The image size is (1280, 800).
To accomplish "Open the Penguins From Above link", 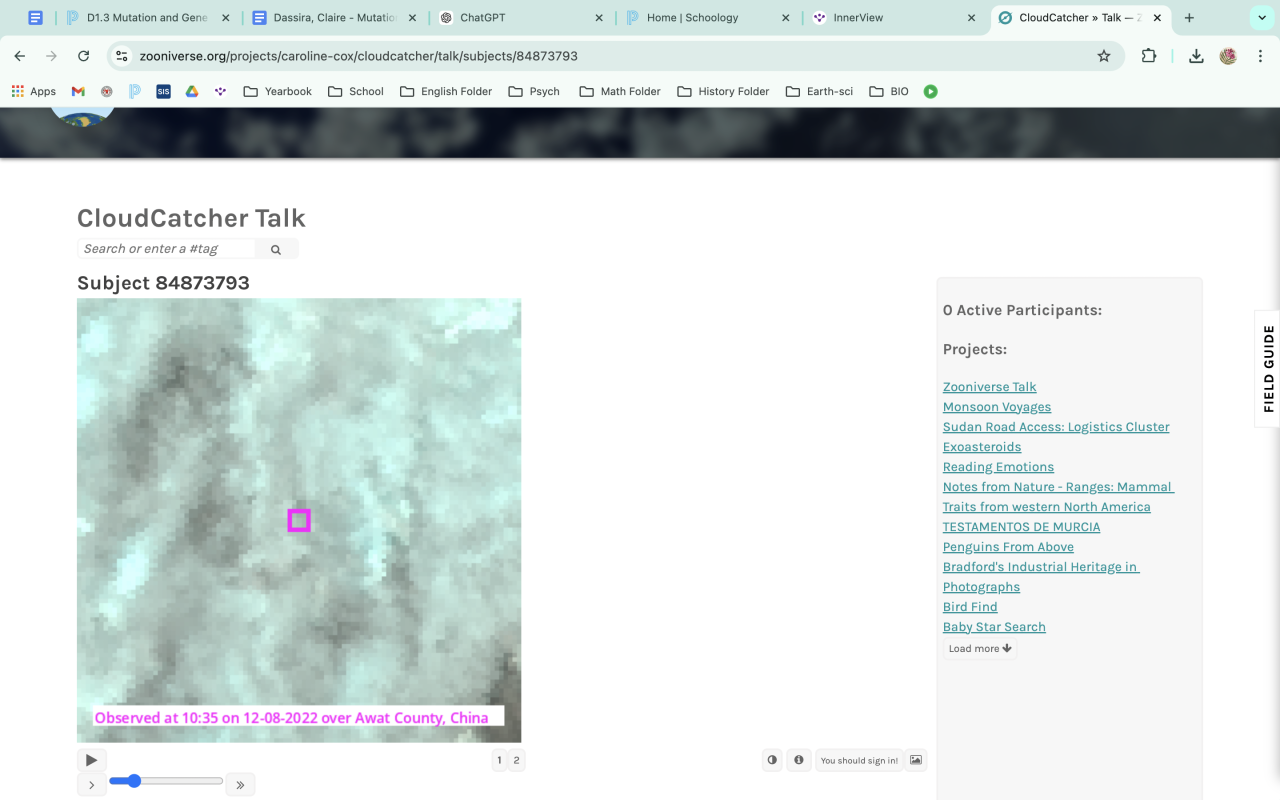I will [x=1008, y=547].
